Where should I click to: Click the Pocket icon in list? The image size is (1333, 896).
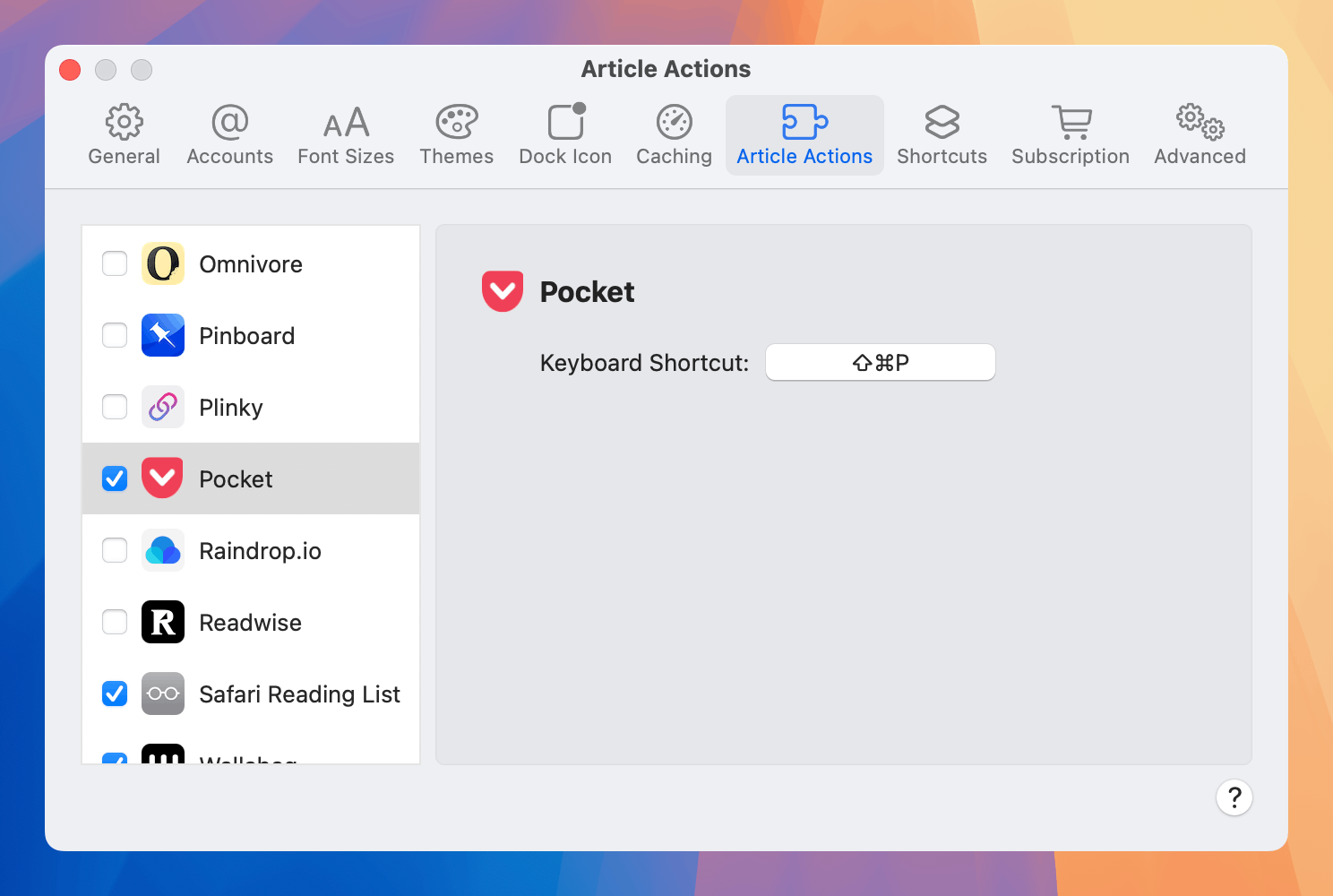163,478
